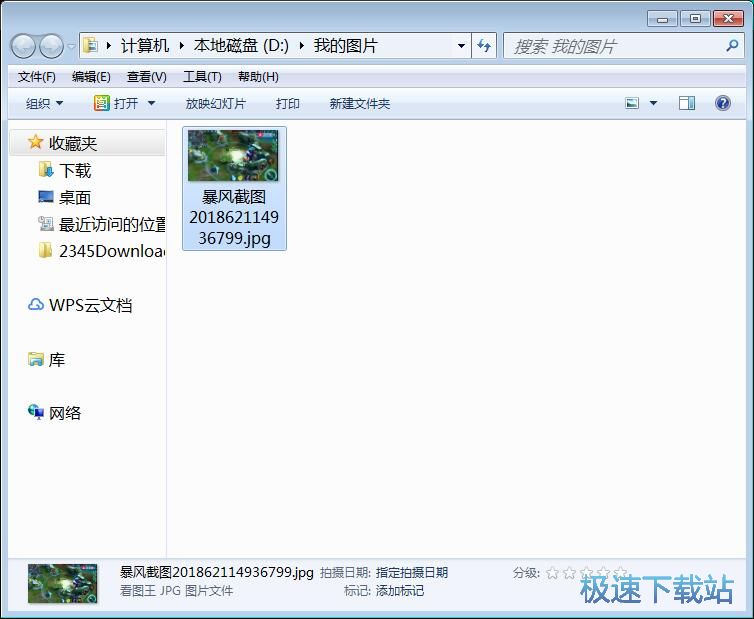
Task: Click the 打印 button
Action: 288,103
